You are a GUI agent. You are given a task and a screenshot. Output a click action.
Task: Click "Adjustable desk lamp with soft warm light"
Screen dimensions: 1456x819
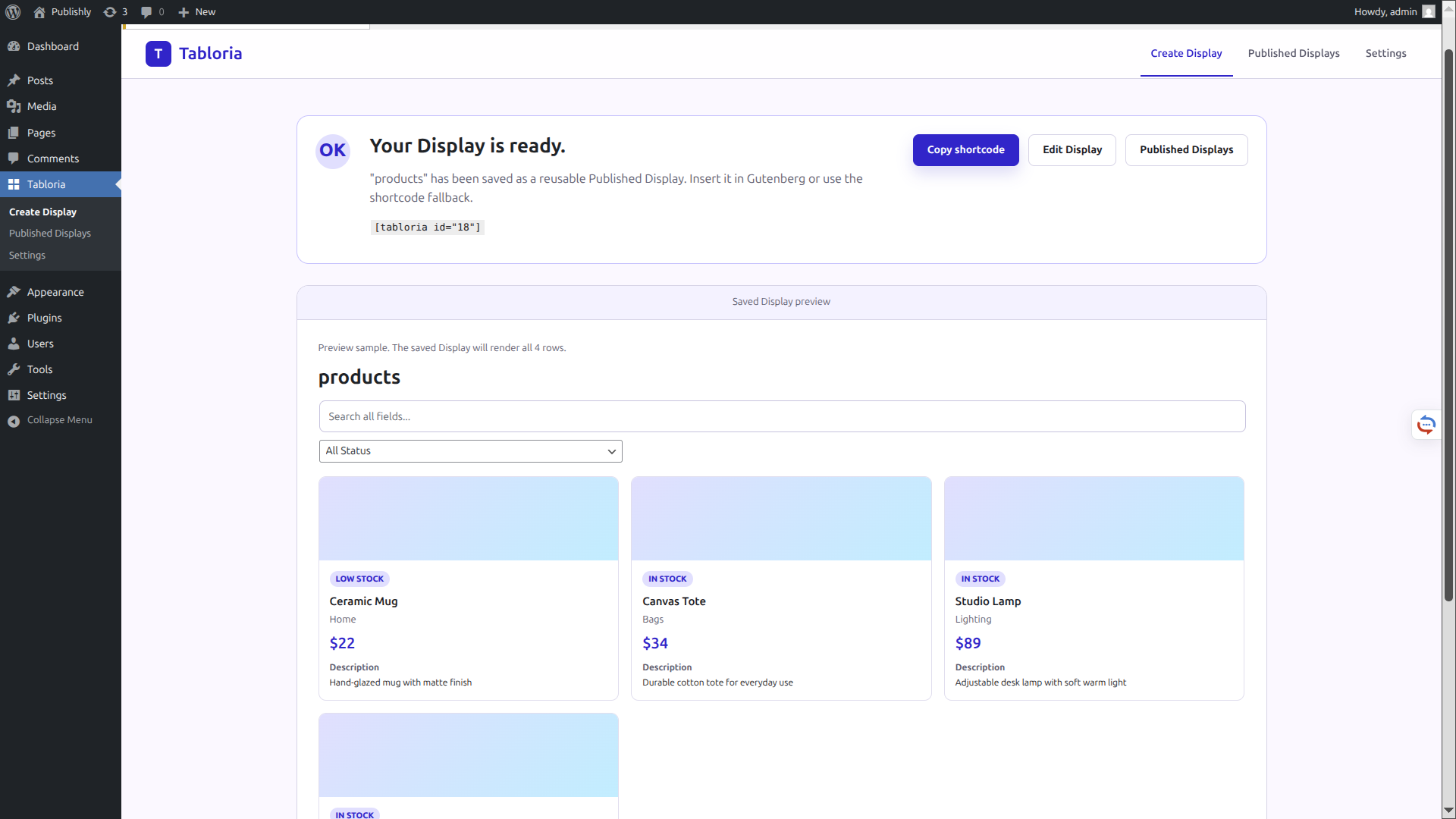[x=1040, y=682]
